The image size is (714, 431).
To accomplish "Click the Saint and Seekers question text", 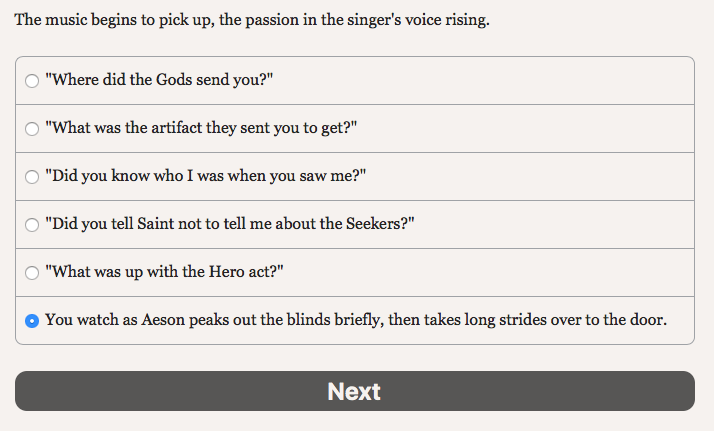I will click(x=229, y=224).
